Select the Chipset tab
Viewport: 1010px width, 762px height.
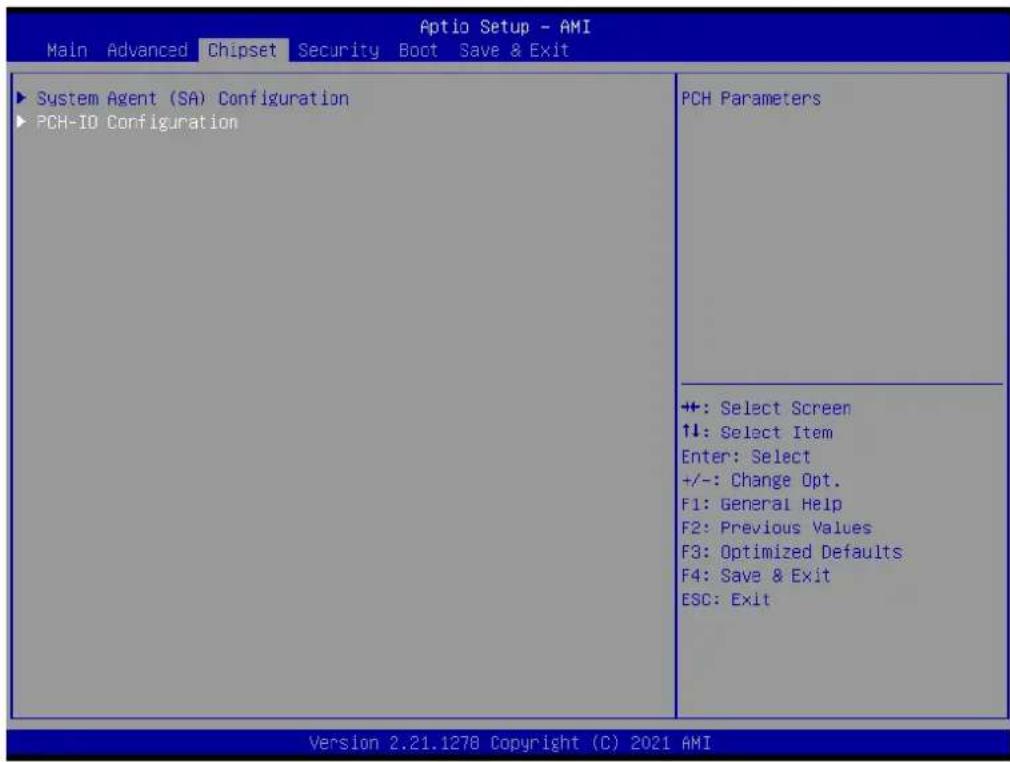click(x=243, y=50)
